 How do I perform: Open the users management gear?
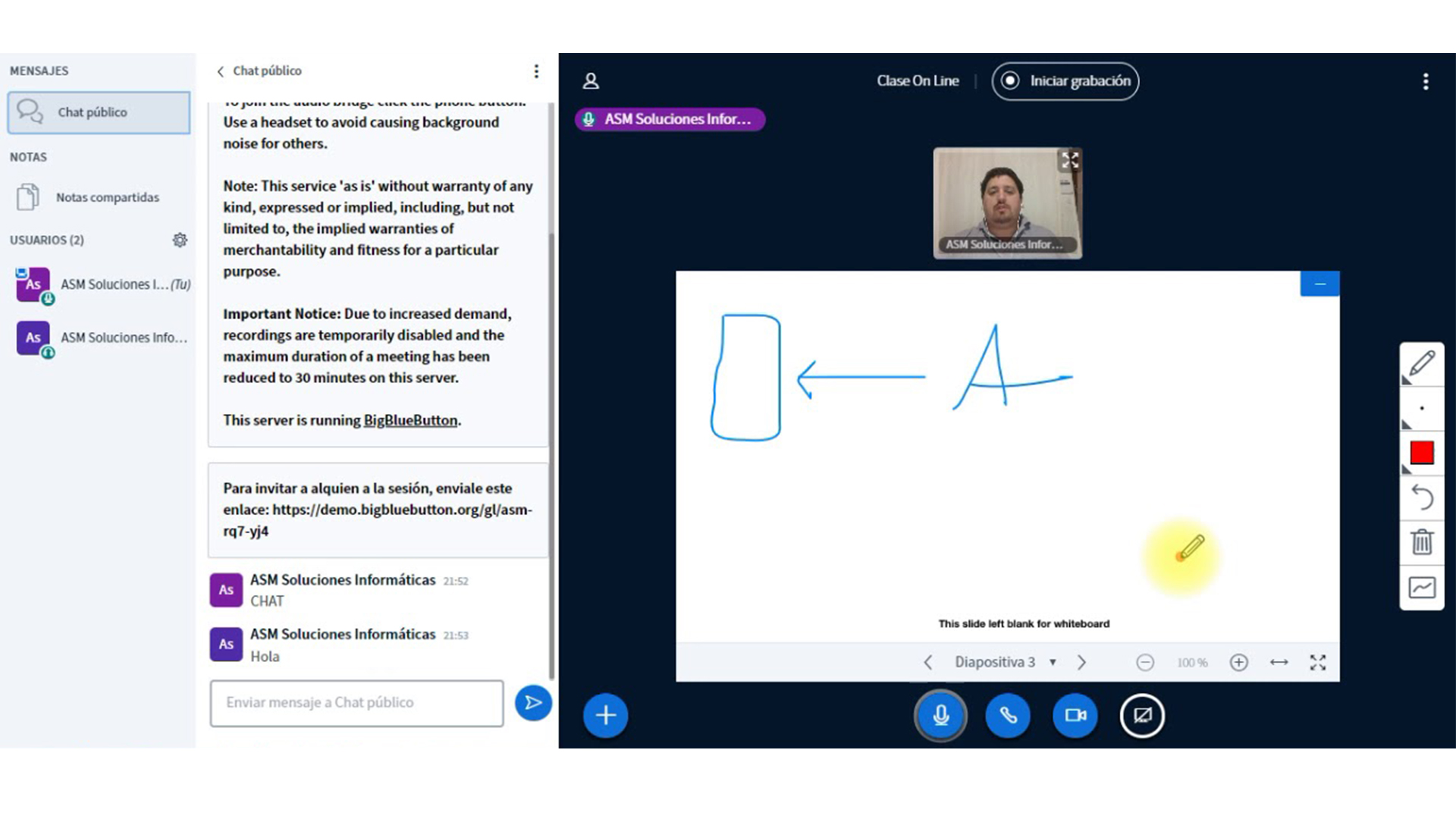[x=180, y=240]
